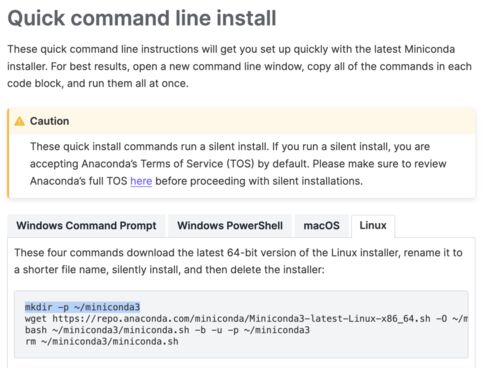The width and height of the screenshot is (500, 368).
Task: Click the wget repo.anaconda.com command line
Action: pyautogui.click(x=246, y=319)
